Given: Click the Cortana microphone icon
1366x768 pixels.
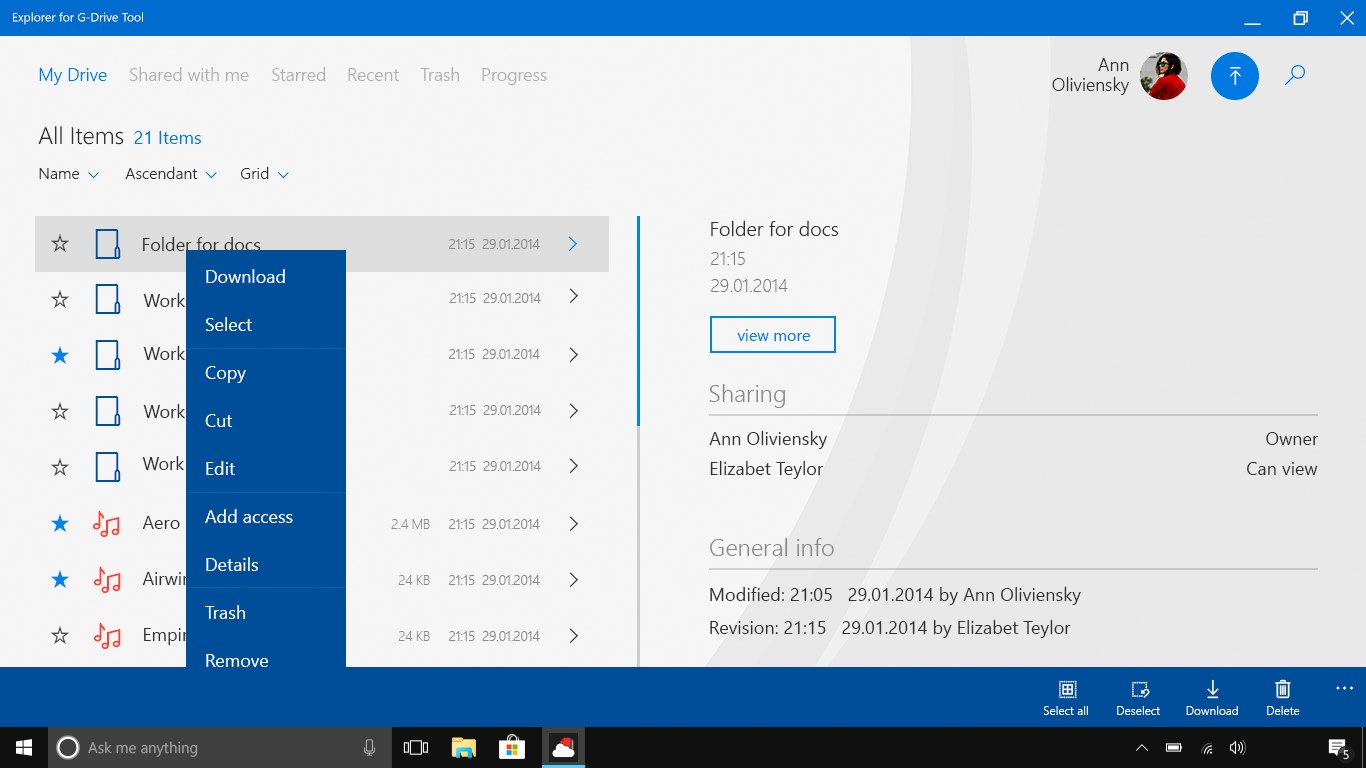Looking at the screenshot, I should 369,747.
